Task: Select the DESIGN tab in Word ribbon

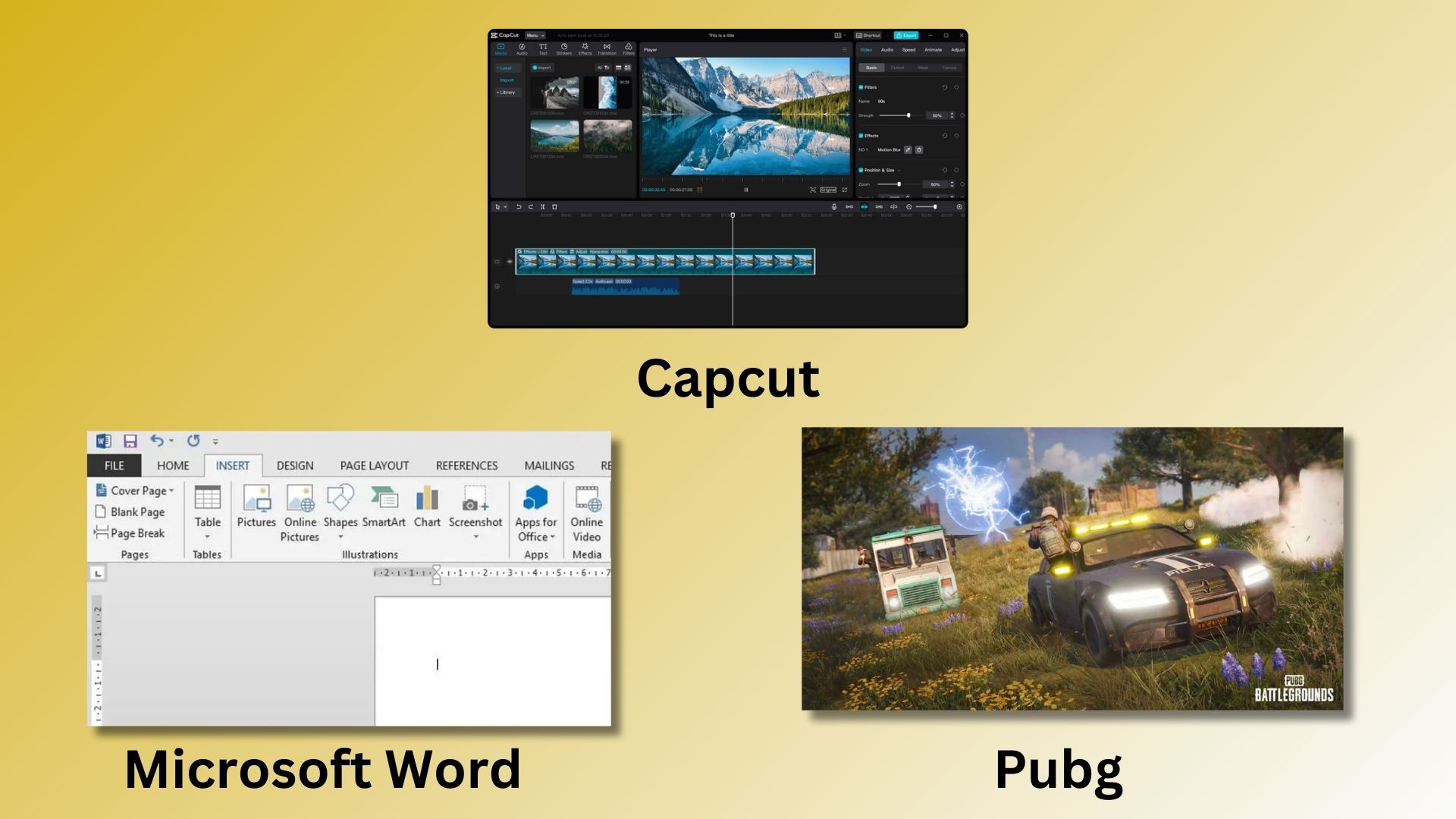Action: tap(296, 465)
